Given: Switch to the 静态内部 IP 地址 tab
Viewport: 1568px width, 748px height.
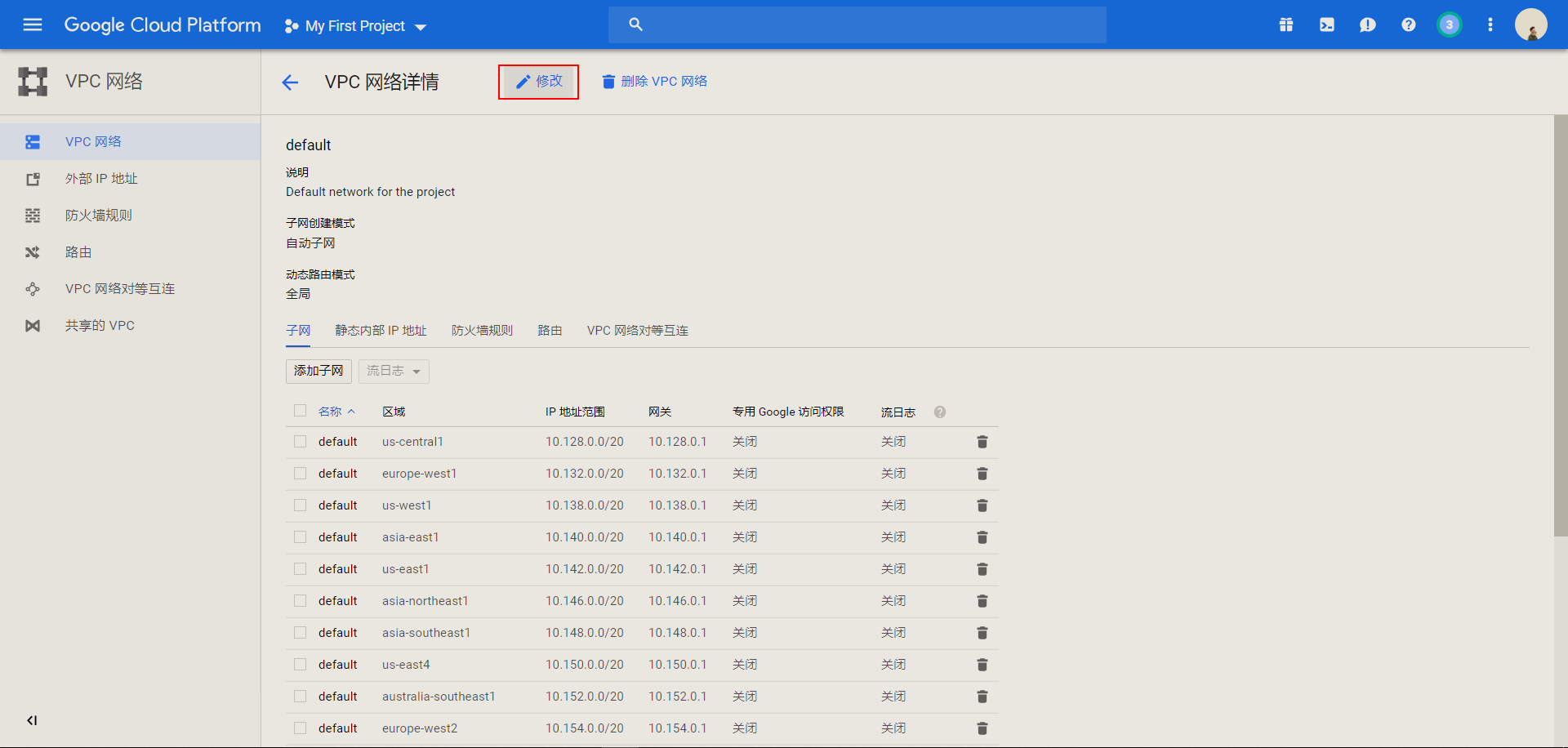Looking at the screenshot, I should click(x=381, y=331).
